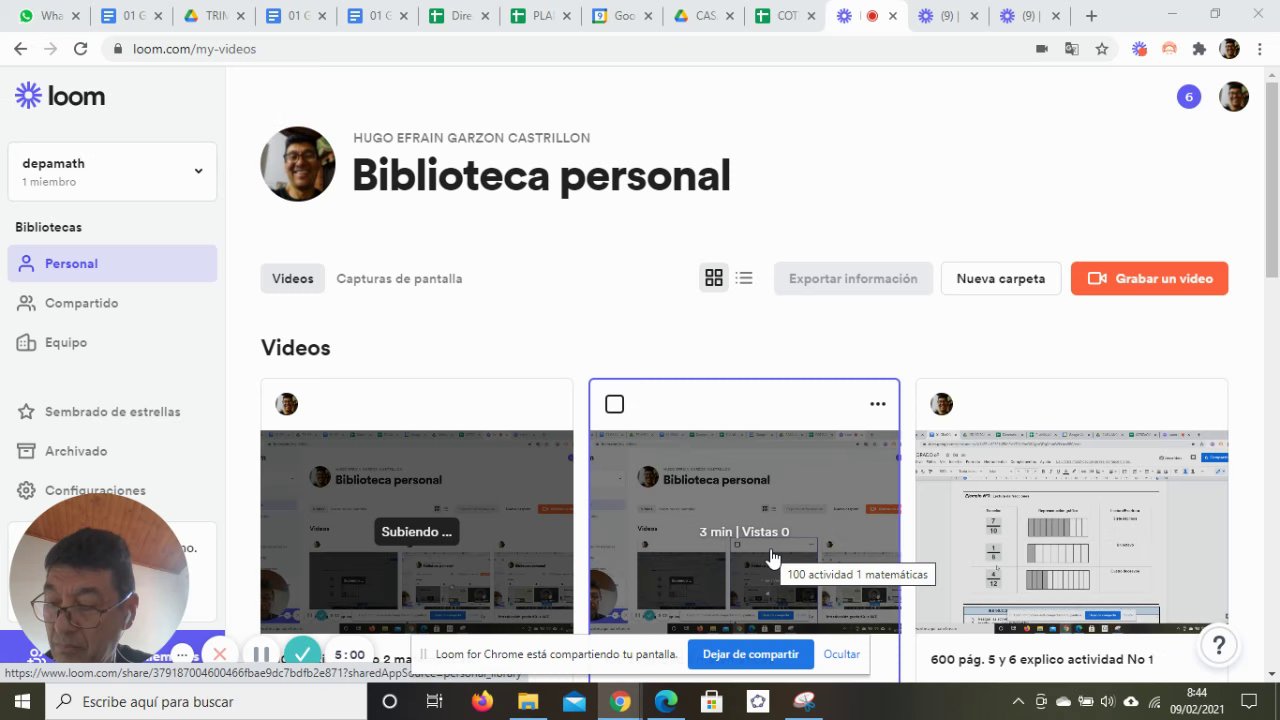This screenshot has height=720, width=1280.
Task: Open the Personal library
Action: click(x=112, y=264)
